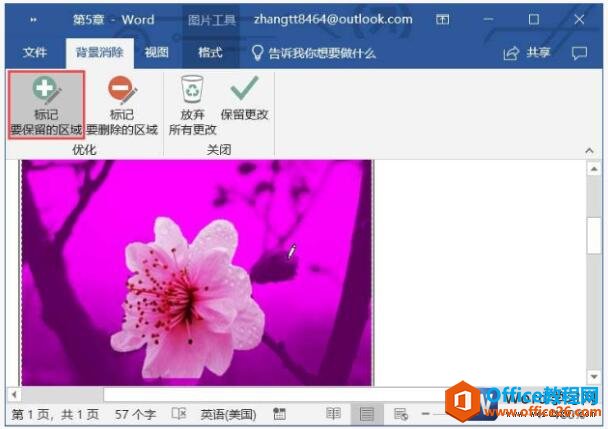Discard all changes with the recycle bin icon
This screenshot has width=608, height=429.
click(192, 105)
